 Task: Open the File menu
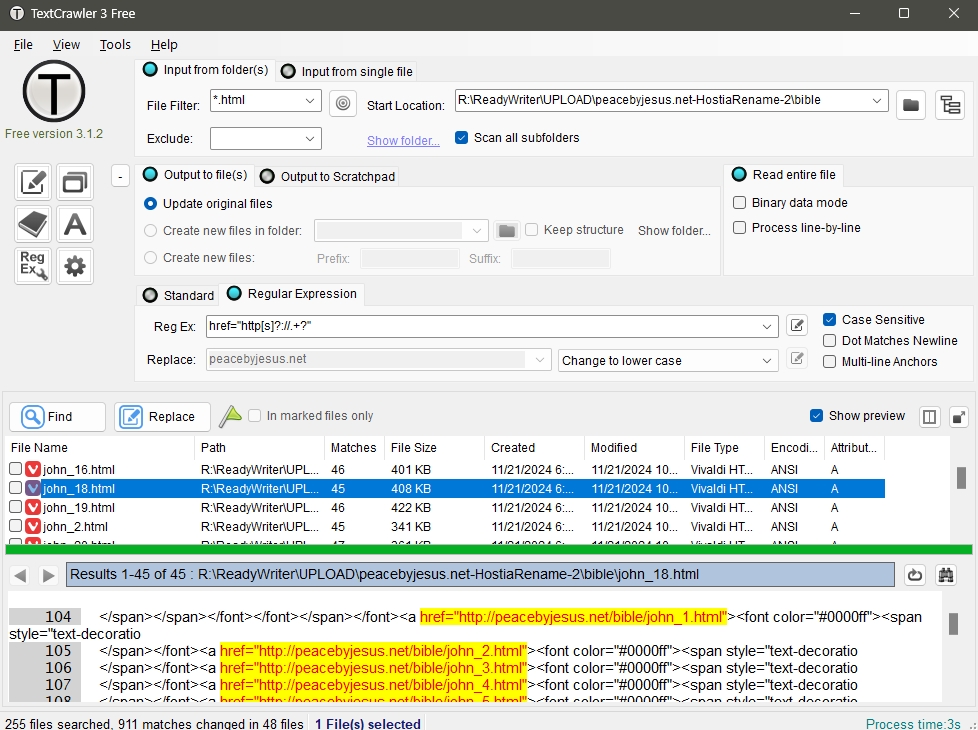pyautogui.click(x=23, y=45)
